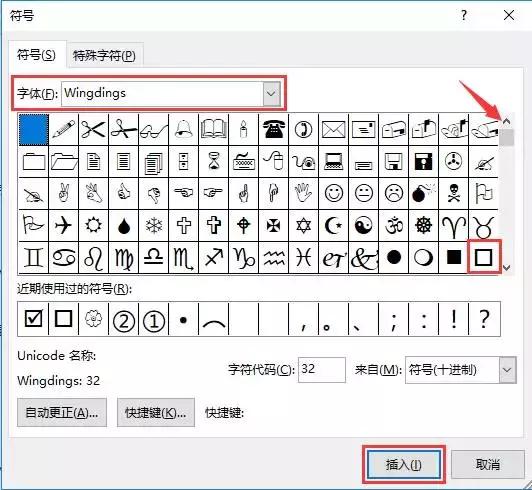Select the open folder symbol
Viewport: 532px width, 490px height.
click(x=63, y=162)
